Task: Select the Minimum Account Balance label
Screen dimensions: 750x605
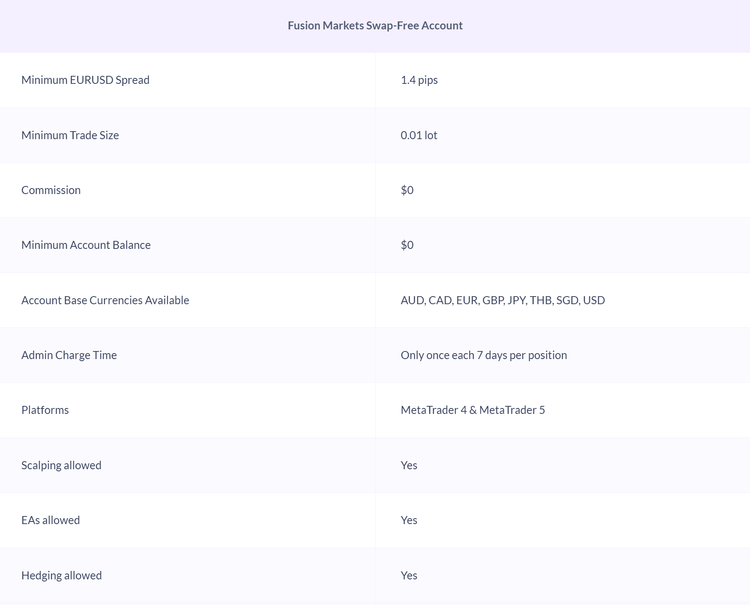Action: click(86, 245)
